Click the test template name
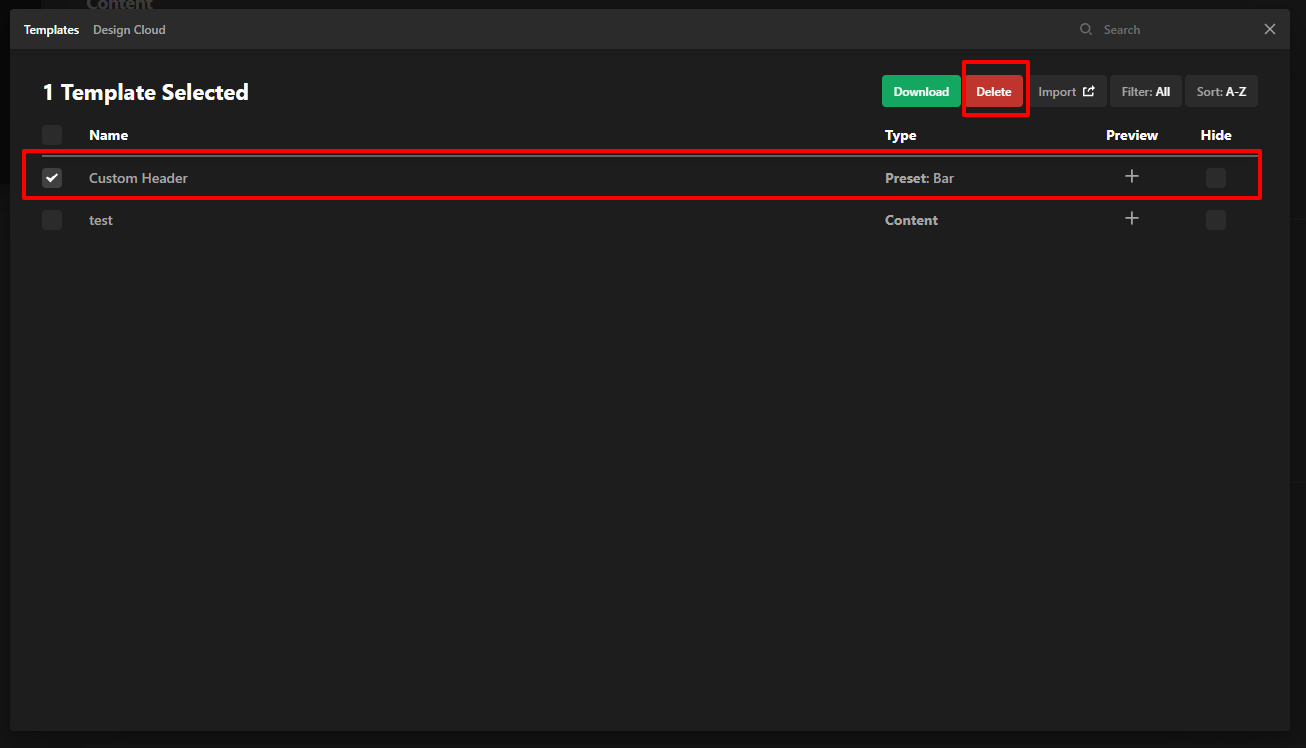Screen dimensions: 1306x748 [101, 220]
